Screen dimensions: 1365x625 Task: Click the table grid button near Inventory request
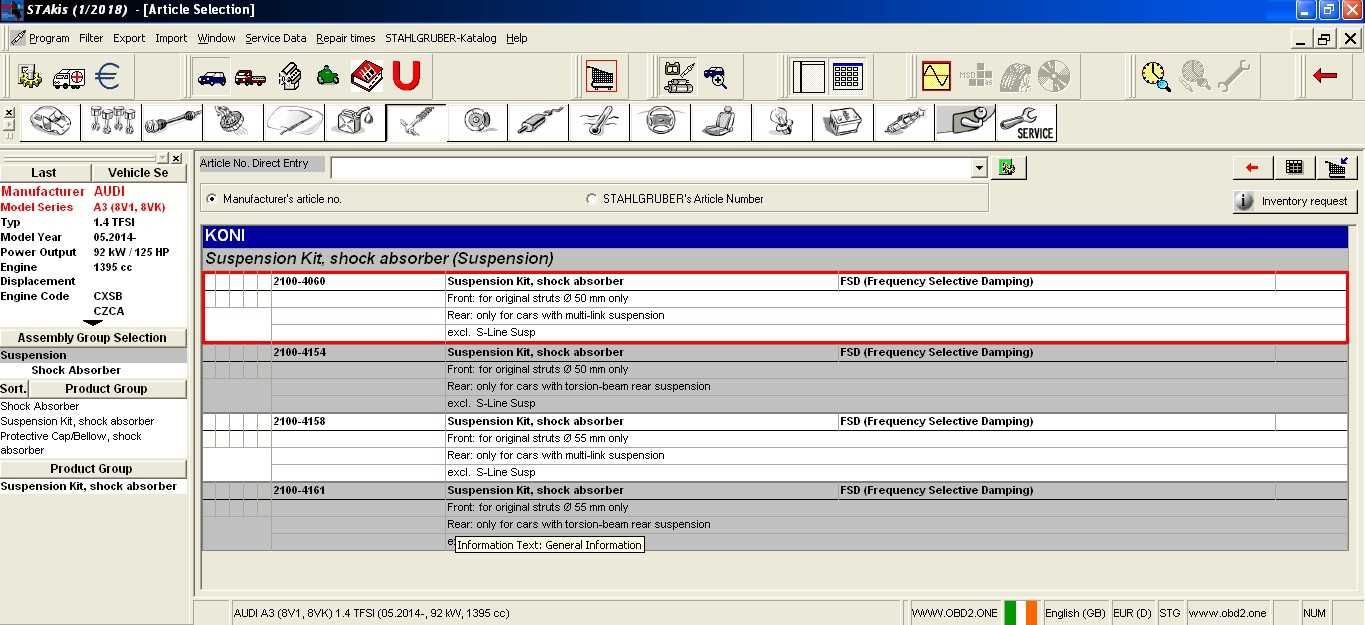tap(1295, 168)
